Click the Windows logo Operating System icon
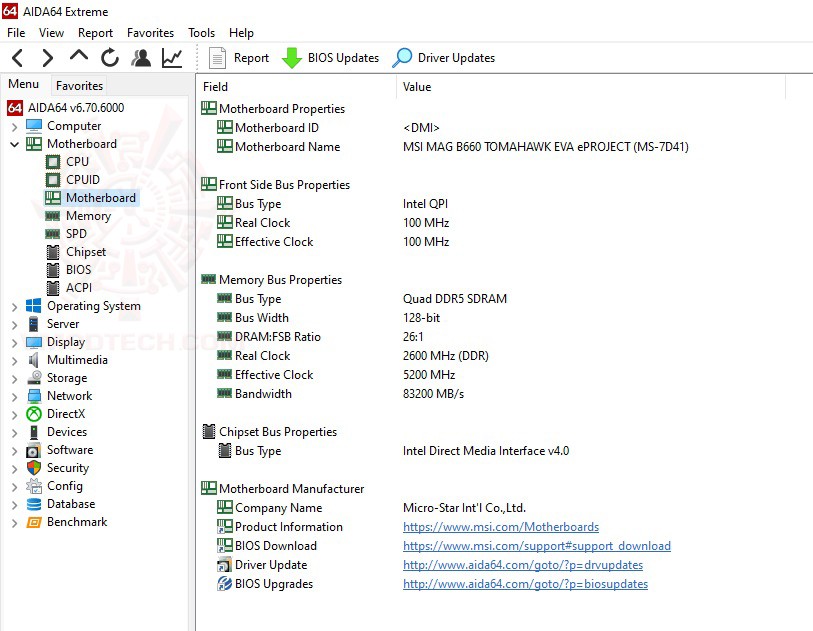This screenshot has width=813, height=631. click(x=34, y=306)
